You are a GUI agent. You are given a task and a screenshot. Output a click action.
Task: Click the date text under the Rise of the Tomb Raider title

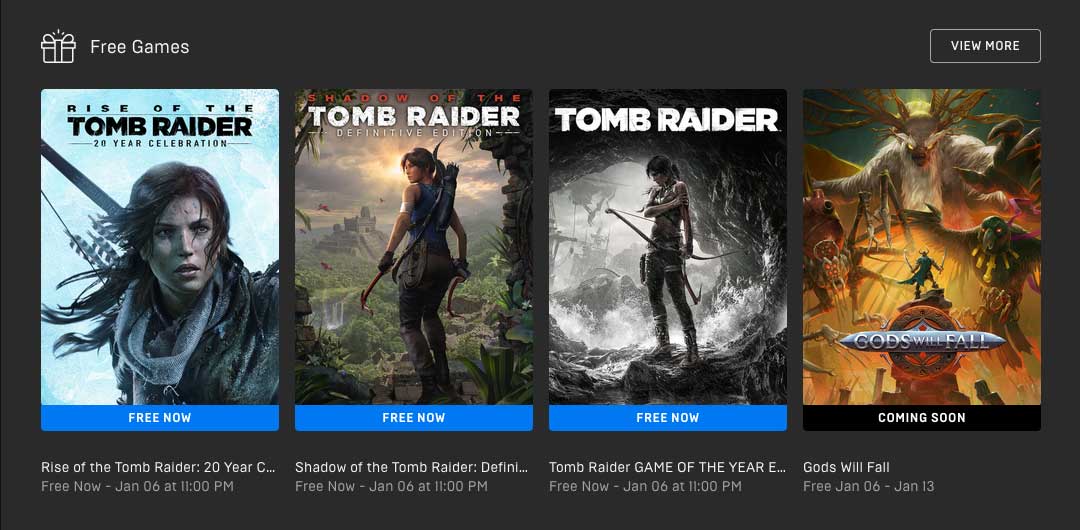click(137, 487)
